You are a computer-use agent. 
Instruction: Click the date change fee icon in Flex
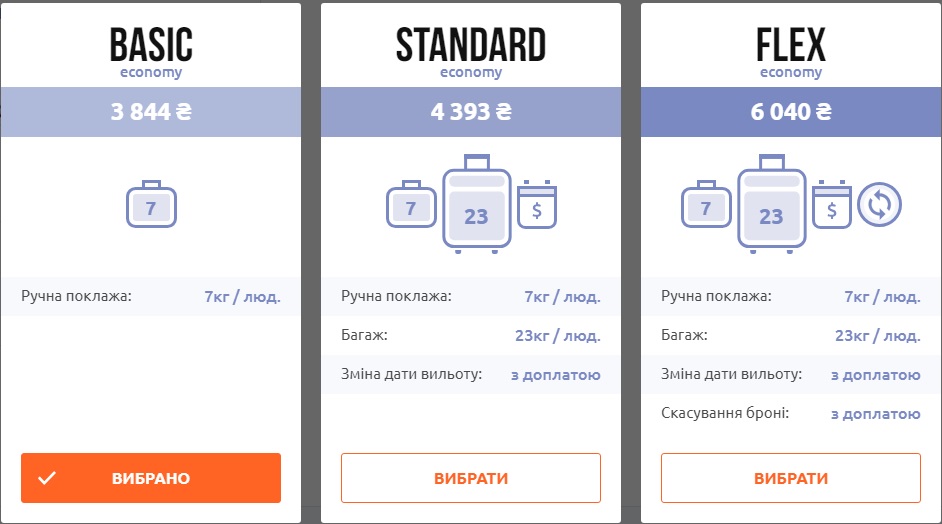coord(832,205)
